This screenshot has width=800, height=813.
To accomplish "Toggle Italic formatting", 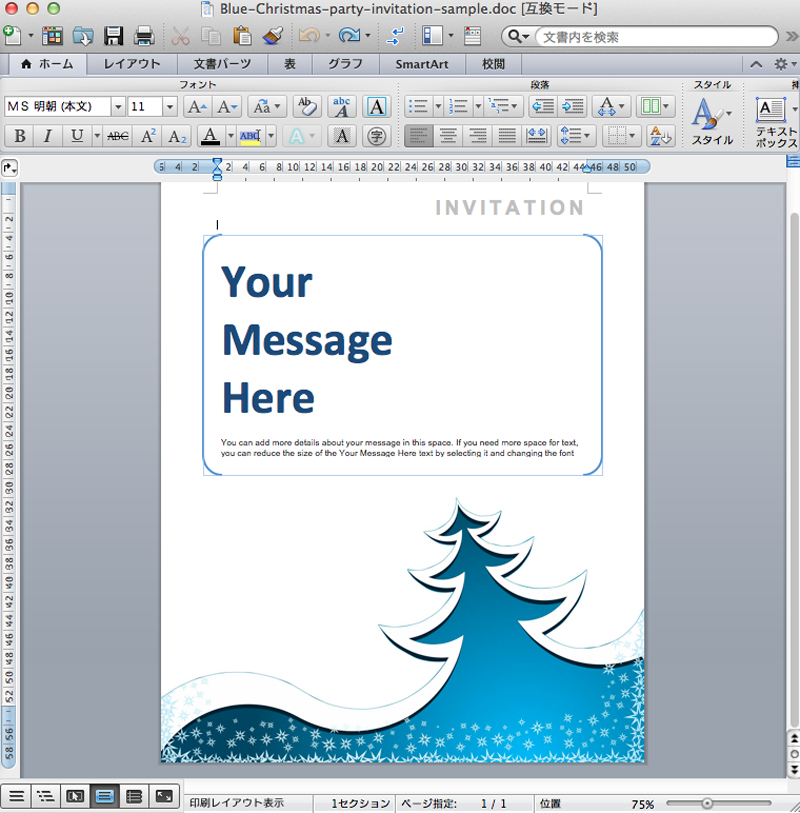I will (47, 136).
